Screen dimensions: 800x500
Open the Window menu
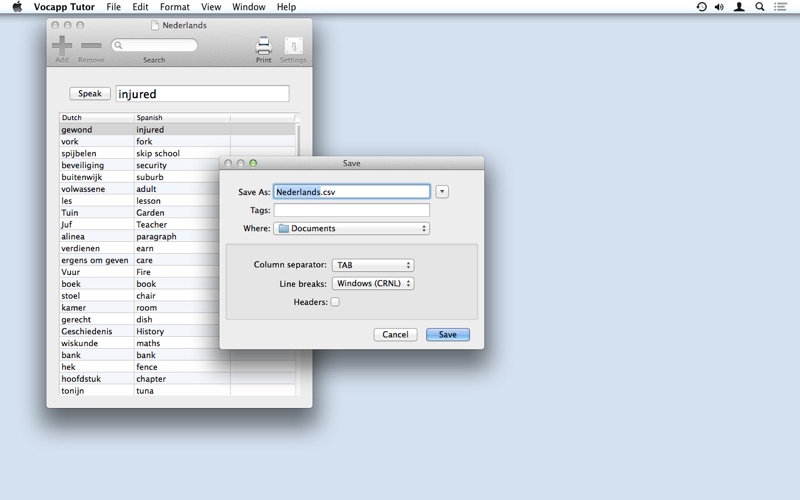point(248,7)
